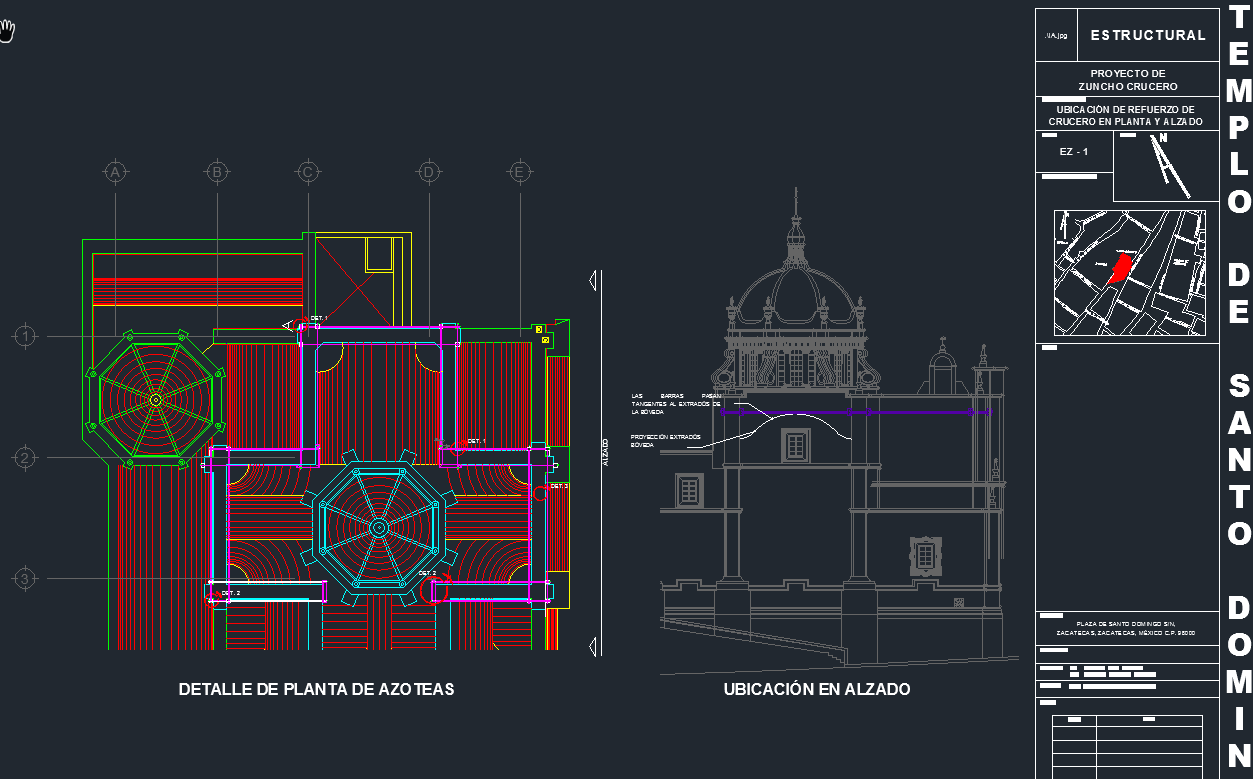The width and height of the screenshot is (1253, 779).
Task: Select the north arrow symbol
Action: (1166, 164)
